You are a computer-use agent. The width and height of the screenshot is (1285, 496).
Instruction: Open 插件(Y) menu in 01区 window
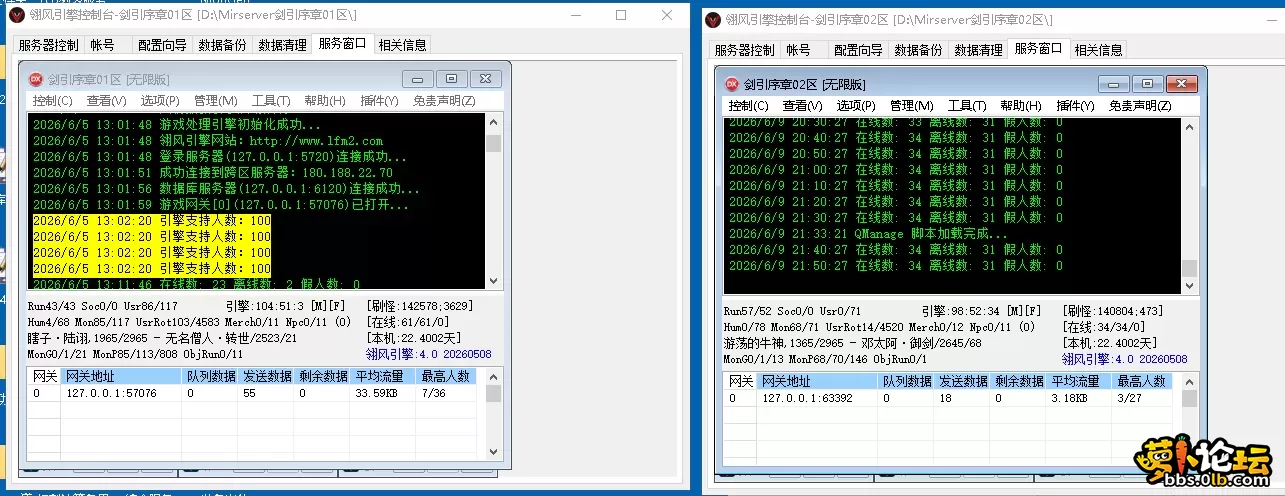(x=379, y=101)
